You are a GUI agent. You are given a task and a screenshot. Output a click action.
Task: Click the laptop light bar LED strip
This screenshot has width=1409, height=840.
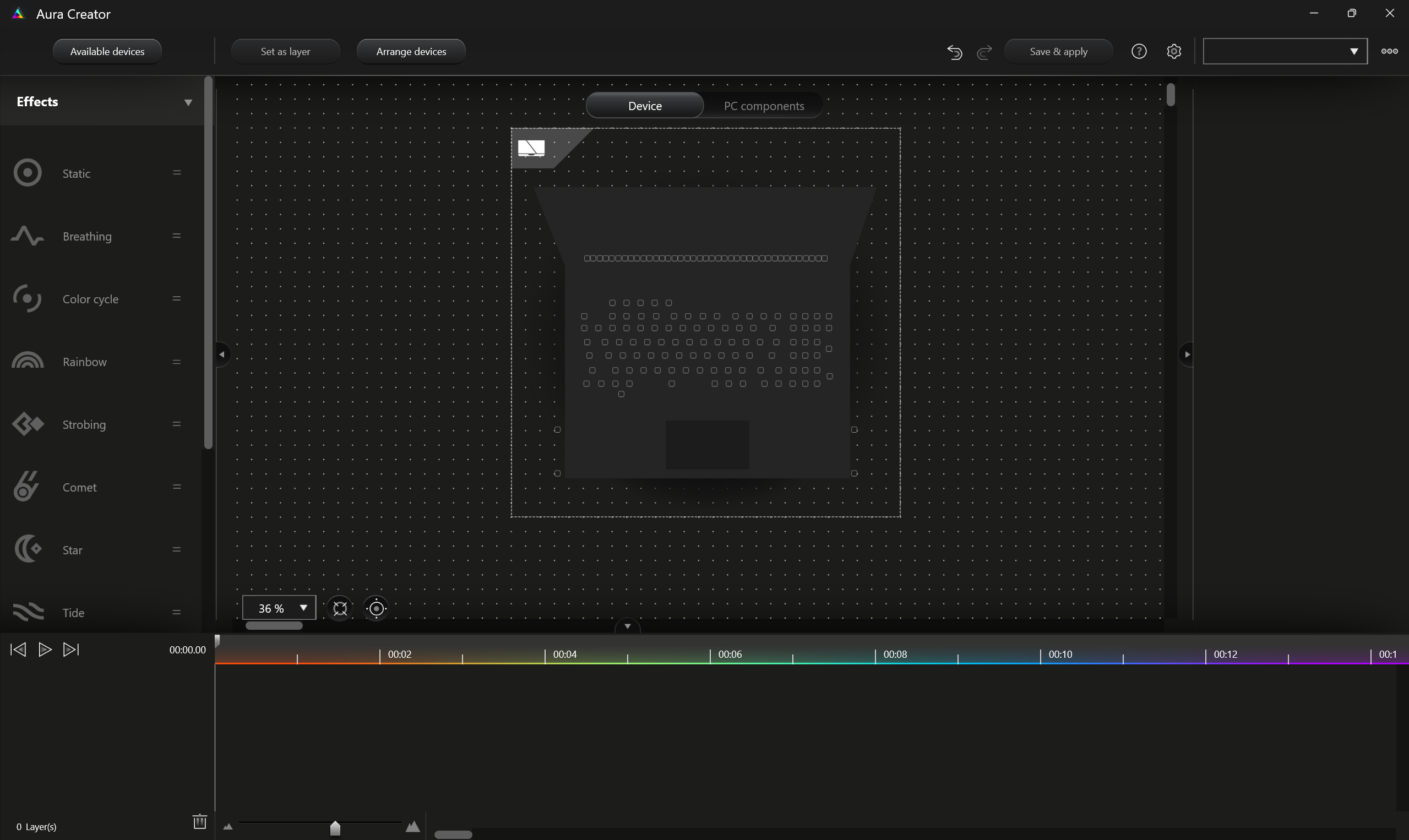705,258
